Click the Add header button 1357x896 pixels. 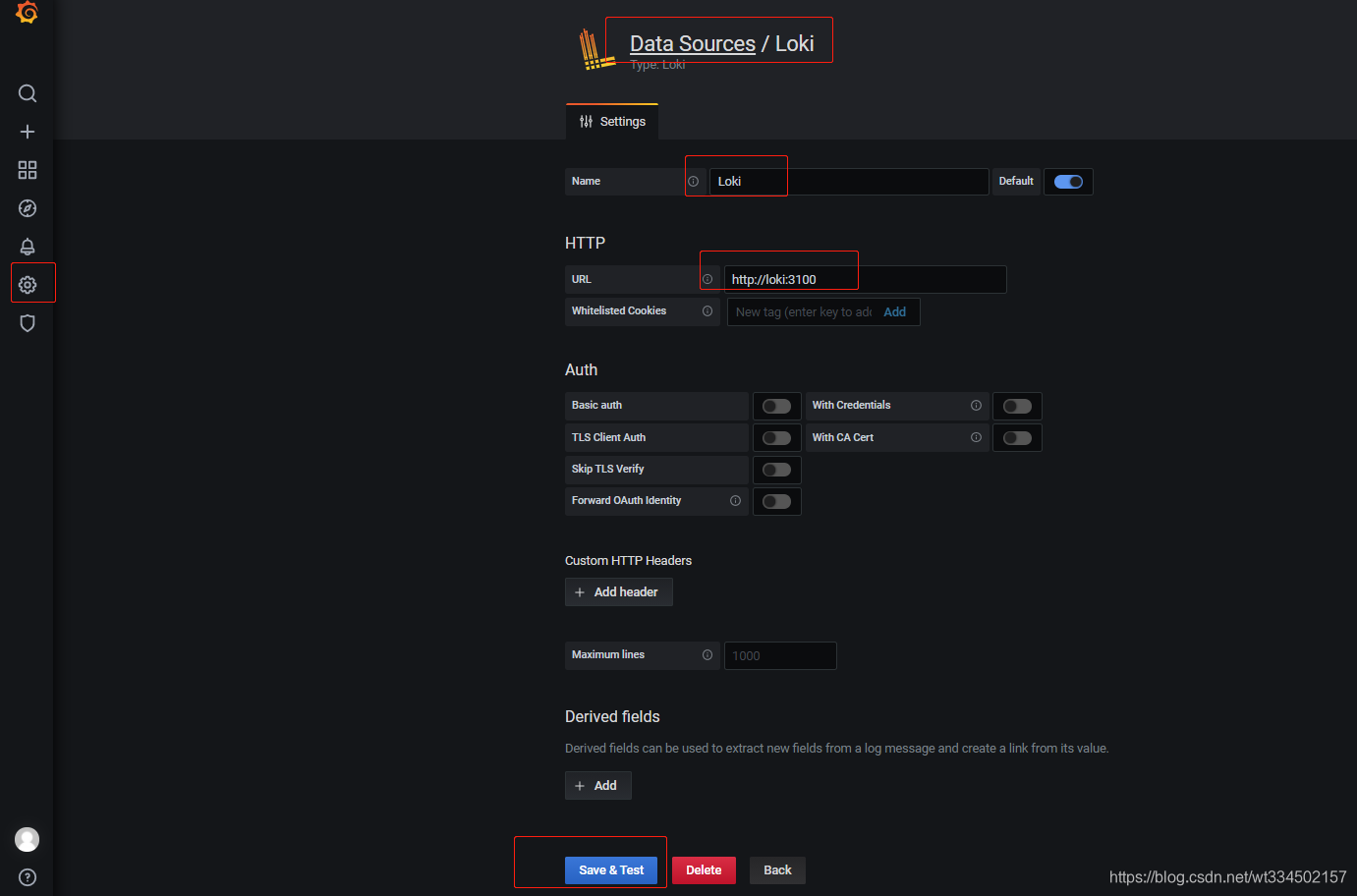[619, 592]
